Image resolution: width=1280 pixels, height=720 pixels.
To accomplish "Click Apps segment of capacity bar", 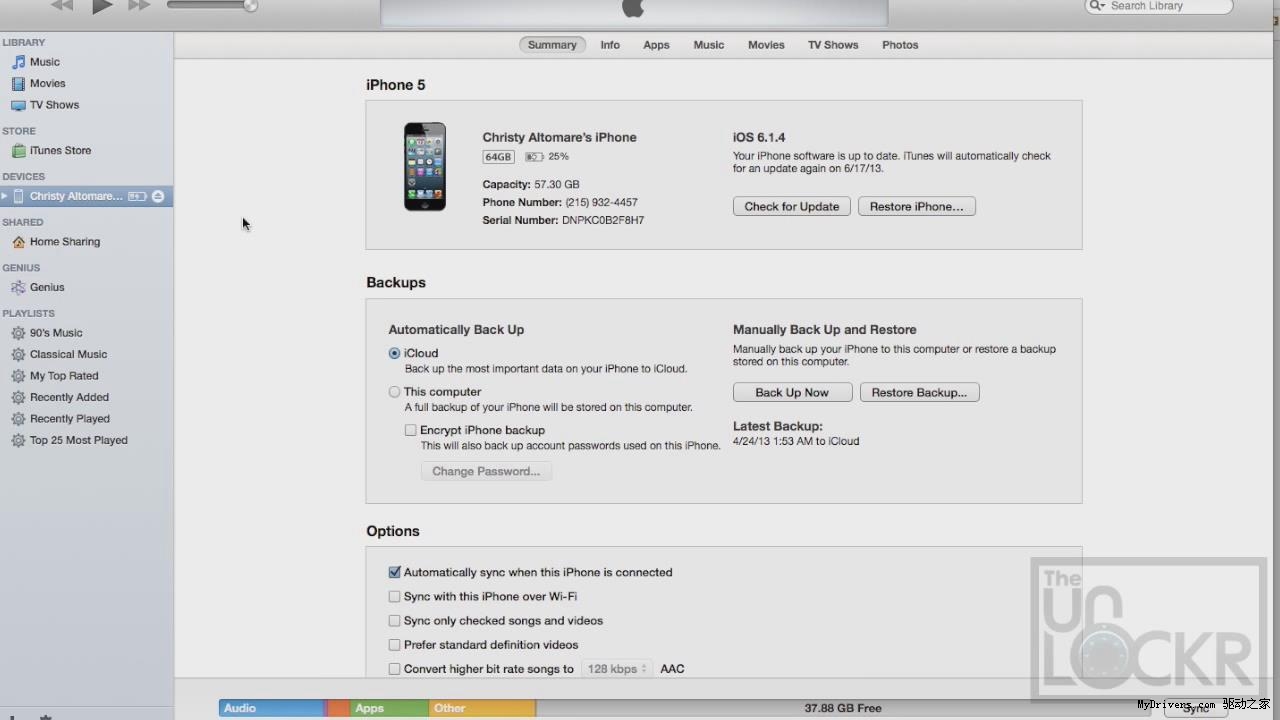I will tap(388, 708).
